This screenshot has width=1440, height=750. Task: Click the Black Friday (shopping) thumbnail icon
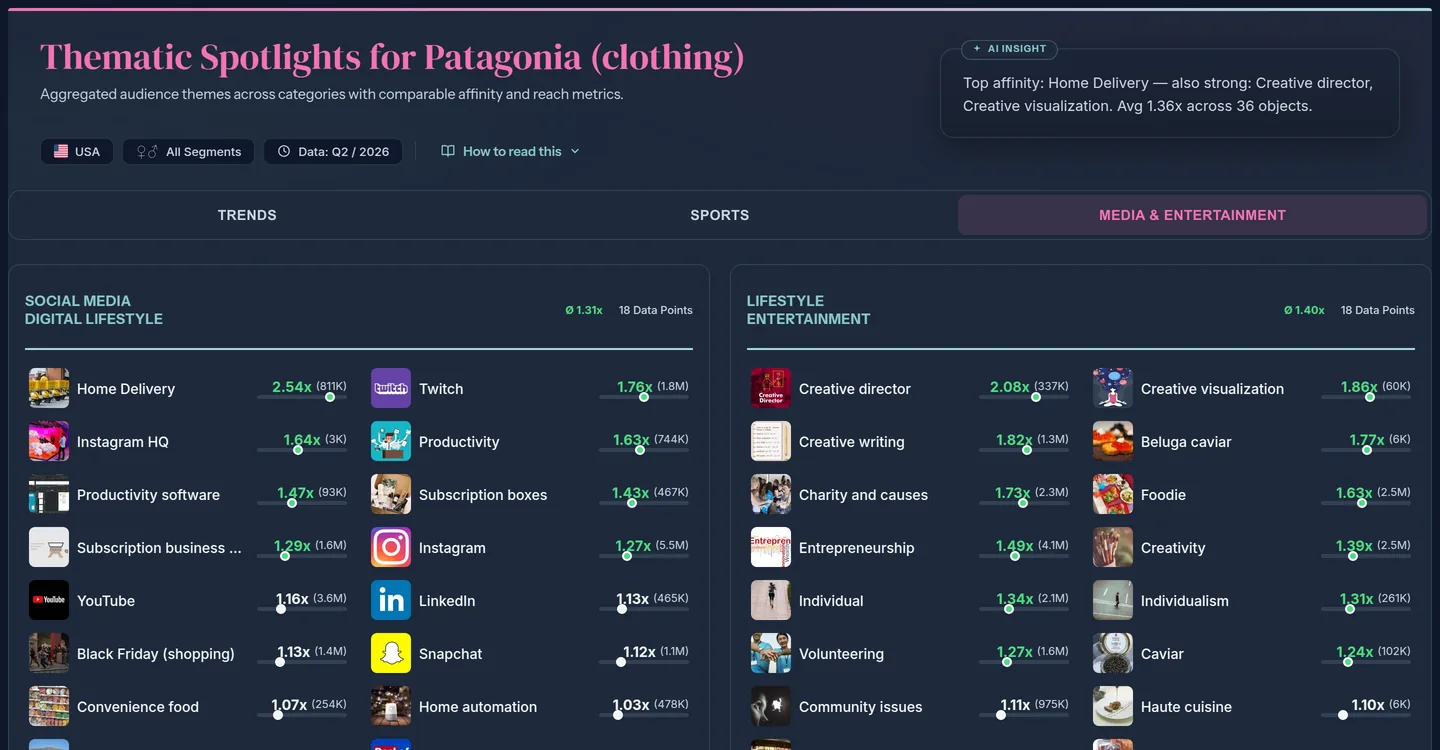(49, 653)
